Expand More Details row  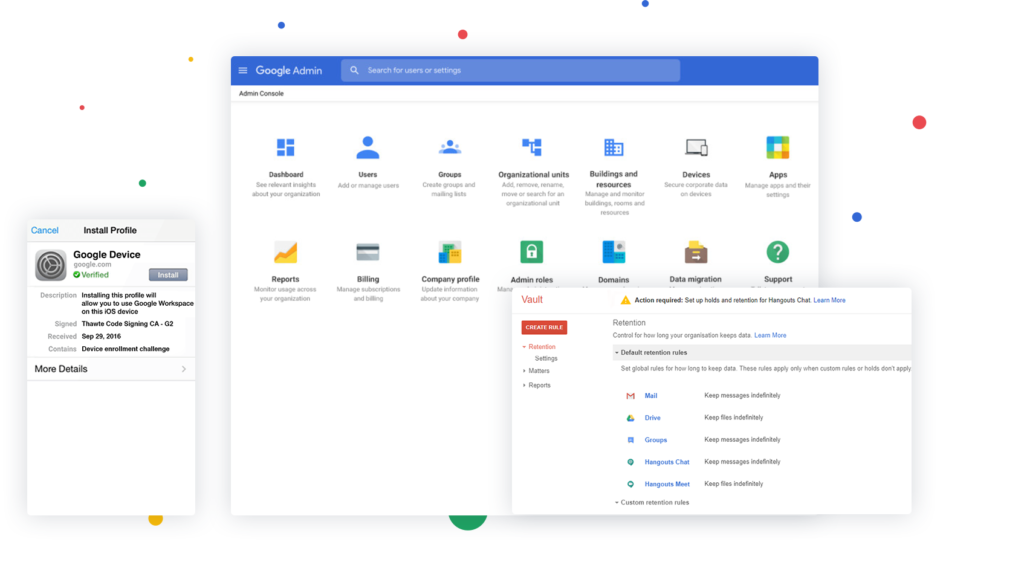(110, 369)
